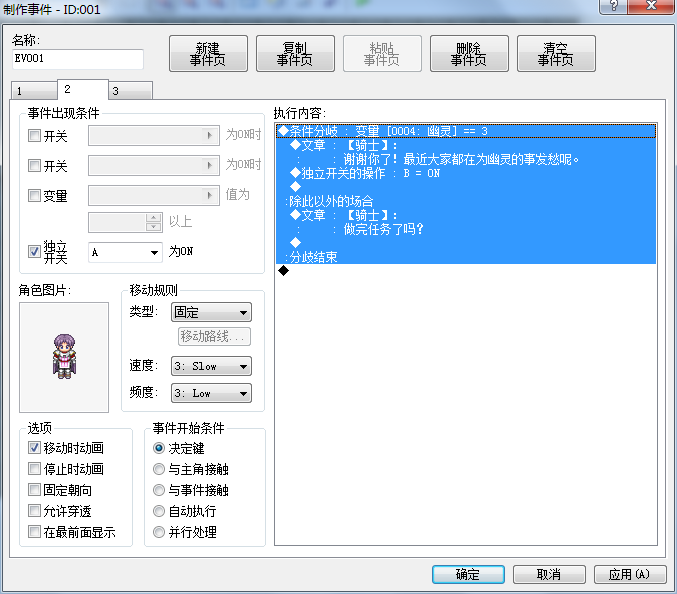Click the 清空事件页 button
This screenshot has width=677, height=594.
tap(556, 54)
